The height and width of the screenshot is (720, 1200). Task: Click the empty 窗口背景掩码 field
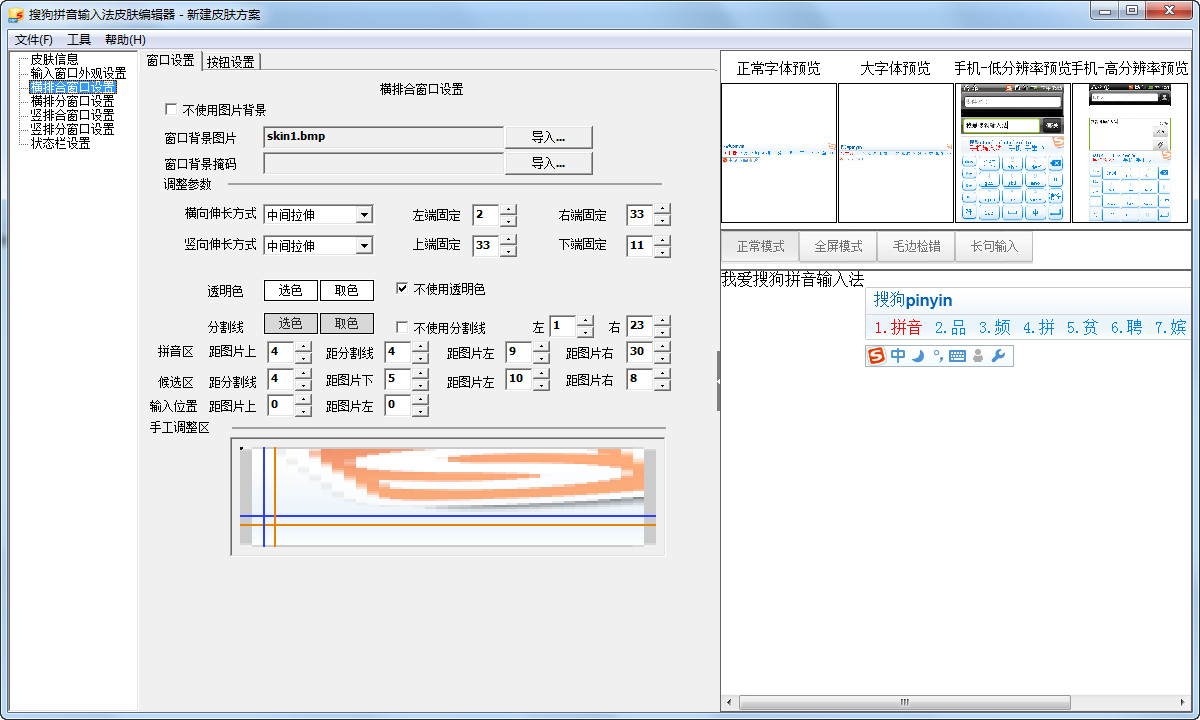[x=384, y=163]
